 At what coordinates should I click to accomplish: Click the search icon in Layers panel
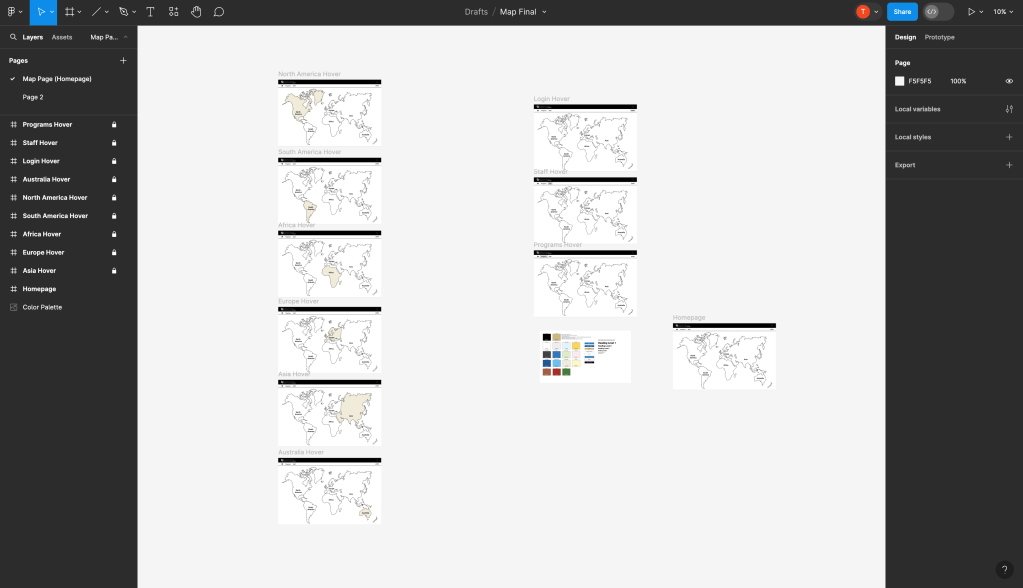click(x=13, y=37)
